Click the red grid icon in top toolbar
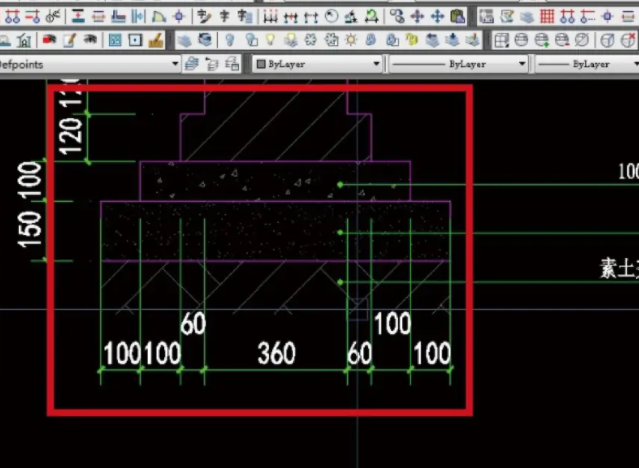Viewport: 639px width, 468px height. (x=547, y=16)
